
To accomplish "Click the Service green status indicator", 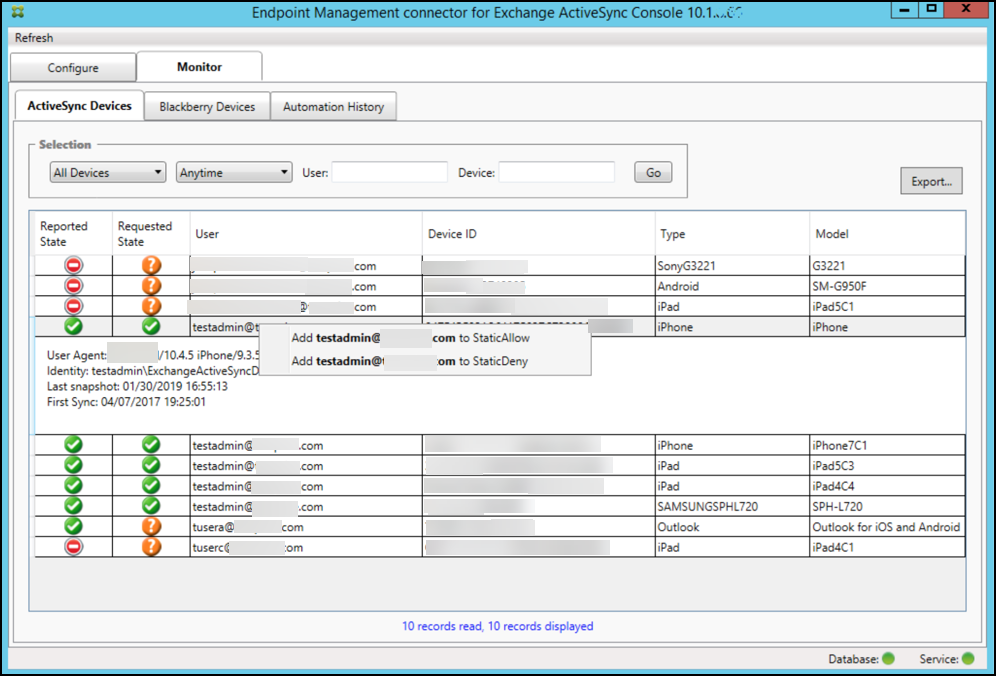I will pos(967,659).
